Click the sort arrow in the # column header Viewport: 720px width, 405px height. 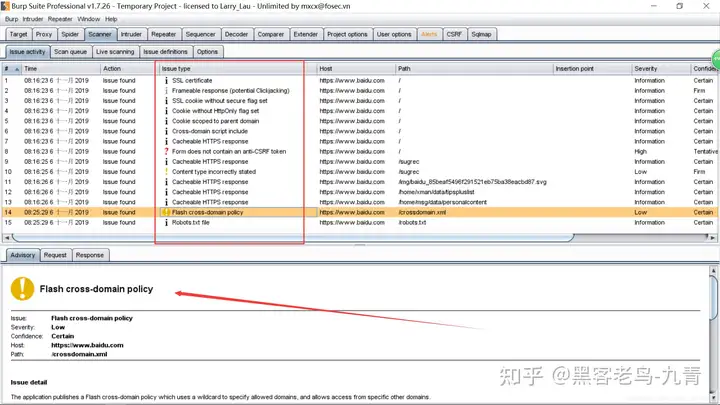(17, 69)
